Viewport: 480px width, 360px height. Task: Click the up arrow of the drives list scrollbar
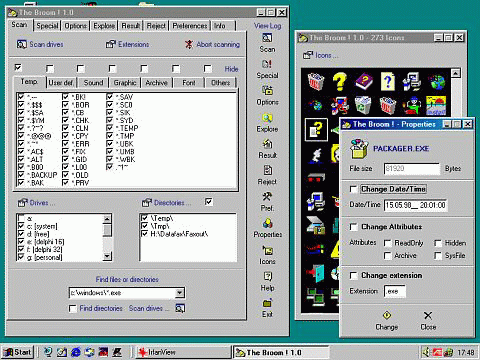107,219
